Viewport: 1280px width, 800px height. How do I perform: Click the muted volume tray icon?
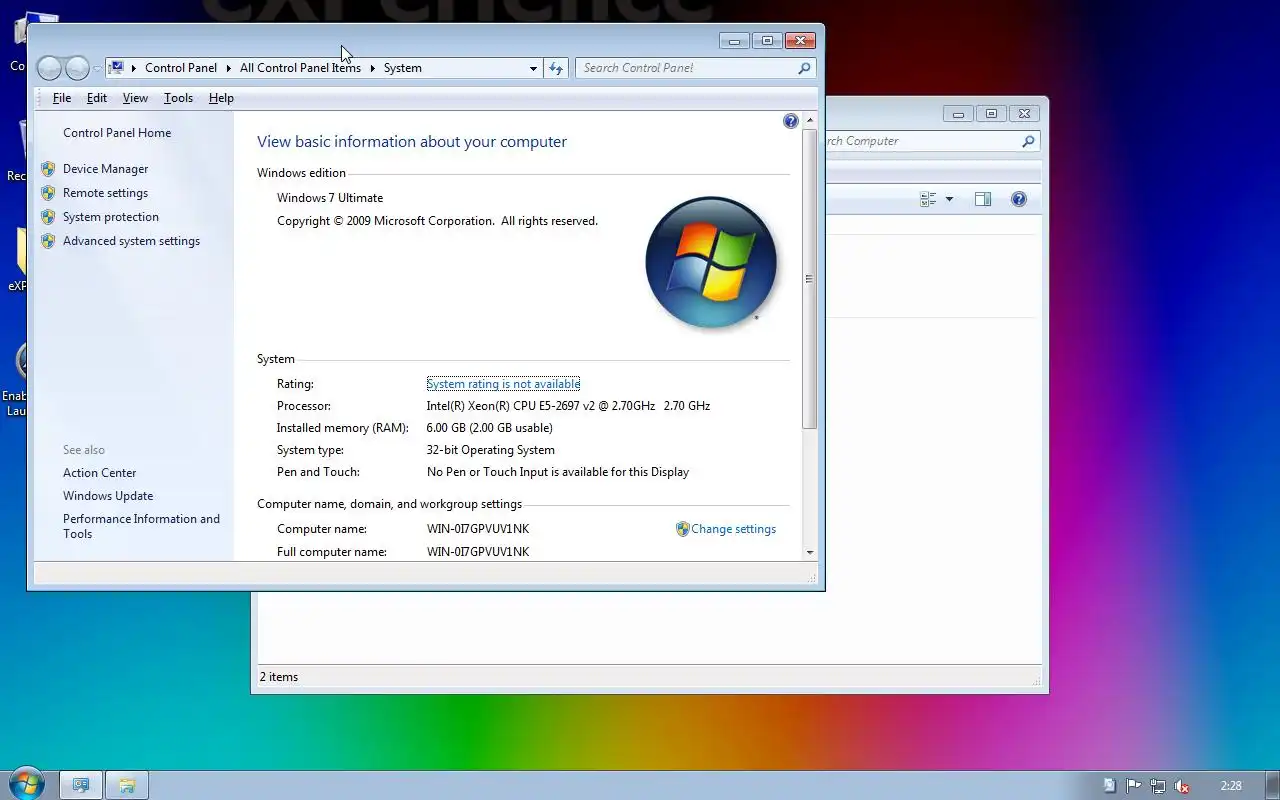pyautogui.click(x=1182, y=786)
